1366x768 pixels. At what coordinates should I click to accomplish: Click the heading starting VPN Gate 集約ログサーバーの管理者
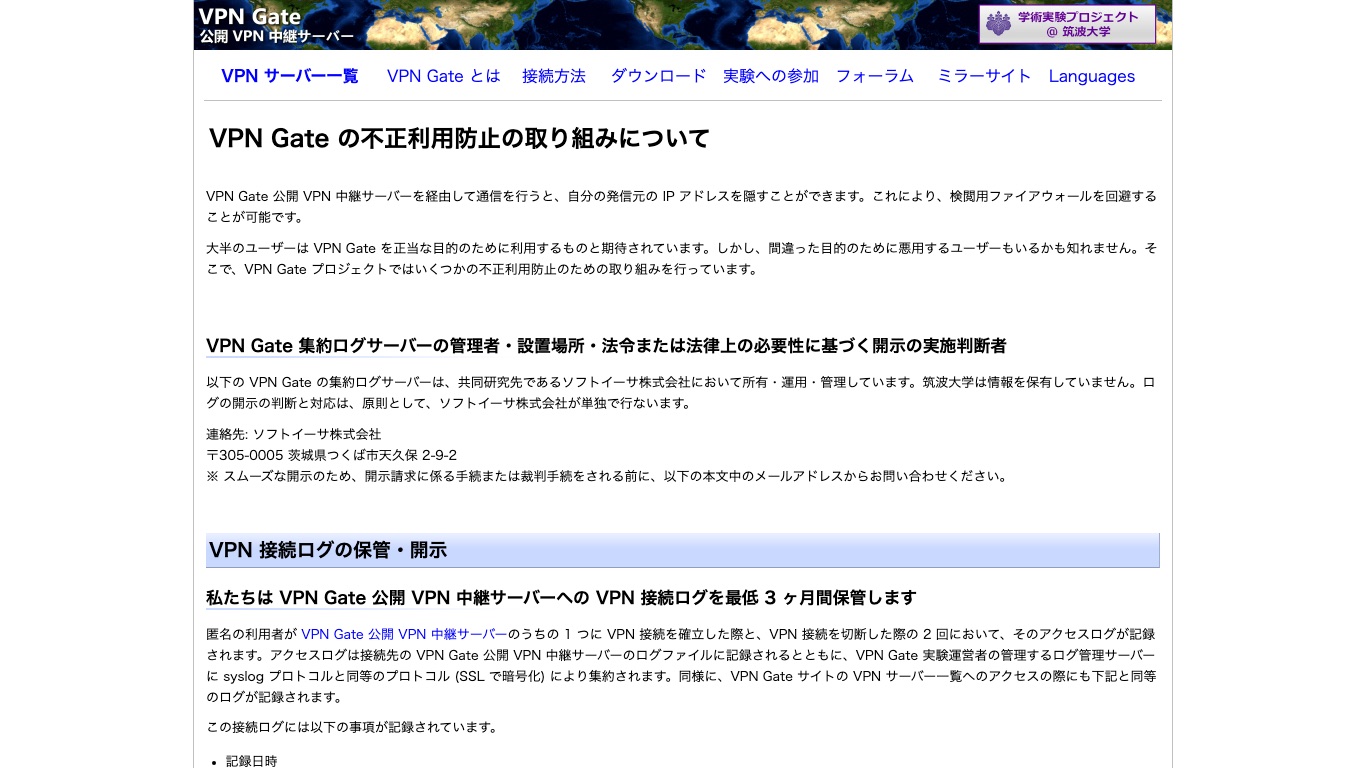(x=606, y=346)
